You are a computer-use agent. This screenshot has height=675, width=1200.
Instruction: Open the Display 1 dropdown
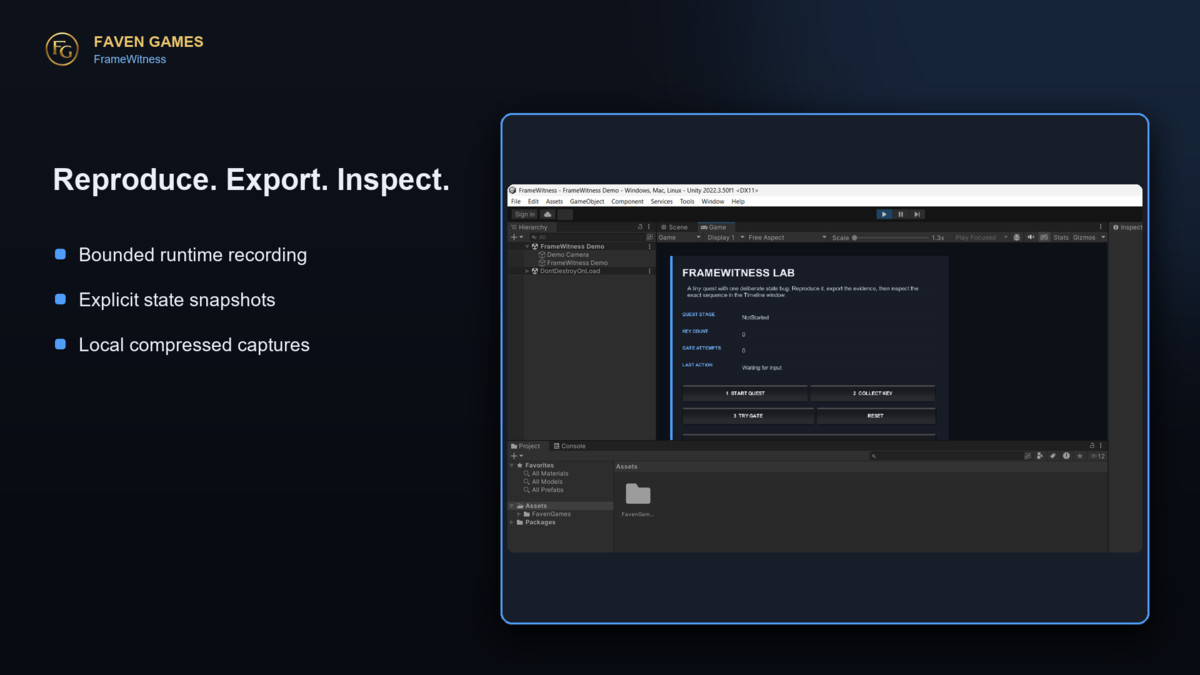725,237
